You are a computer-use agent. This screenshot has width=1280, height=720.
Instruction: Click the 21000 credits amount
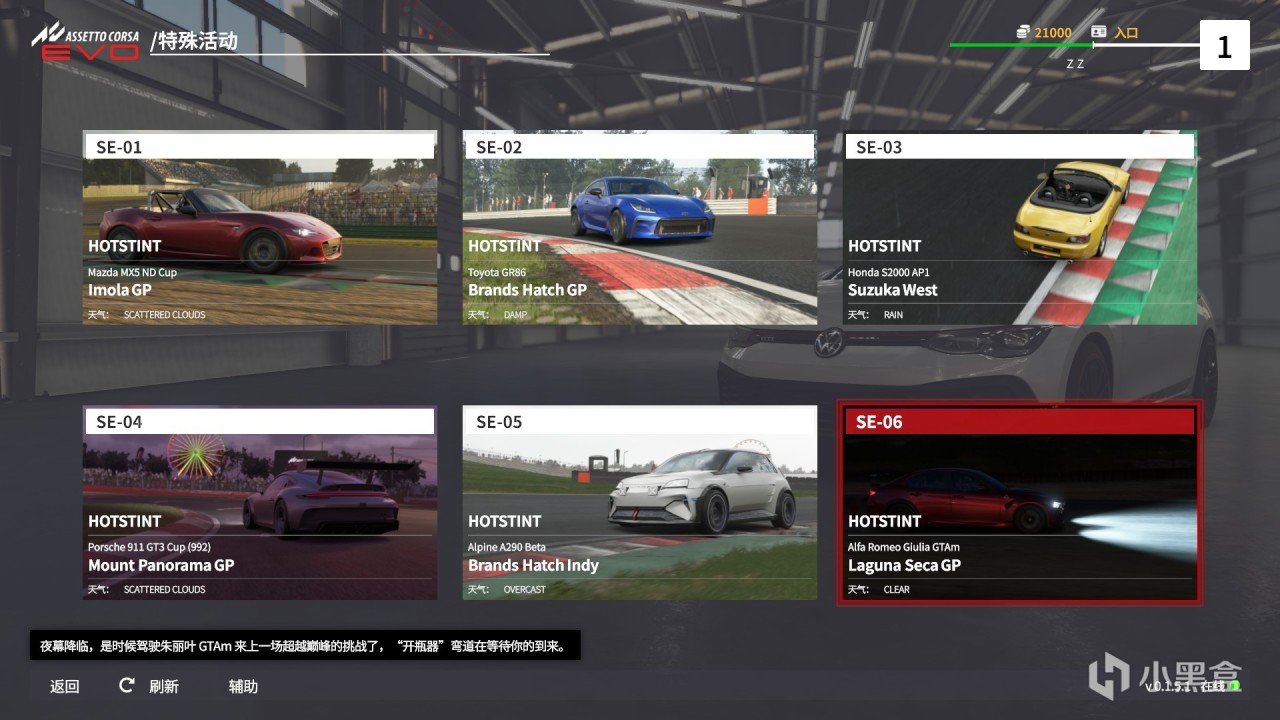[x=1053, y=32]
